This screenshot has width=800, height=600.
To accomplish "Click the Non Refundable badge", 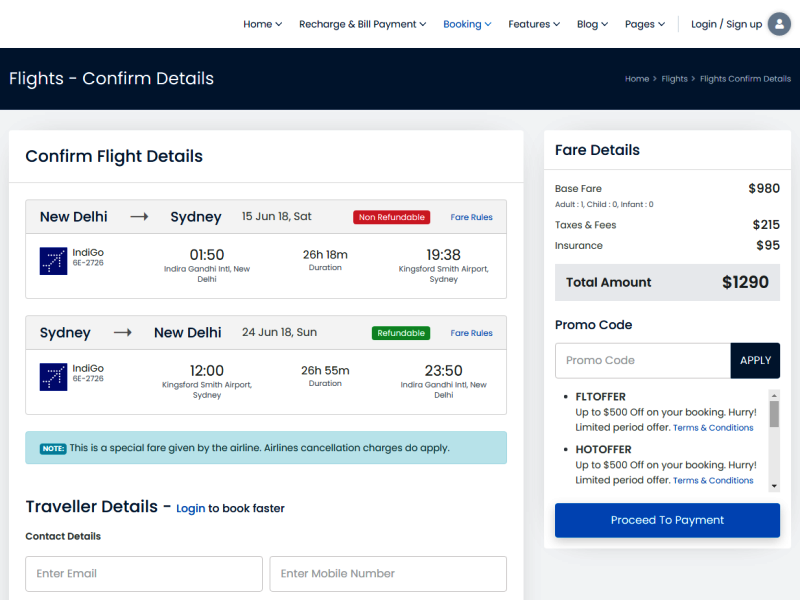I will pos(391,216).
